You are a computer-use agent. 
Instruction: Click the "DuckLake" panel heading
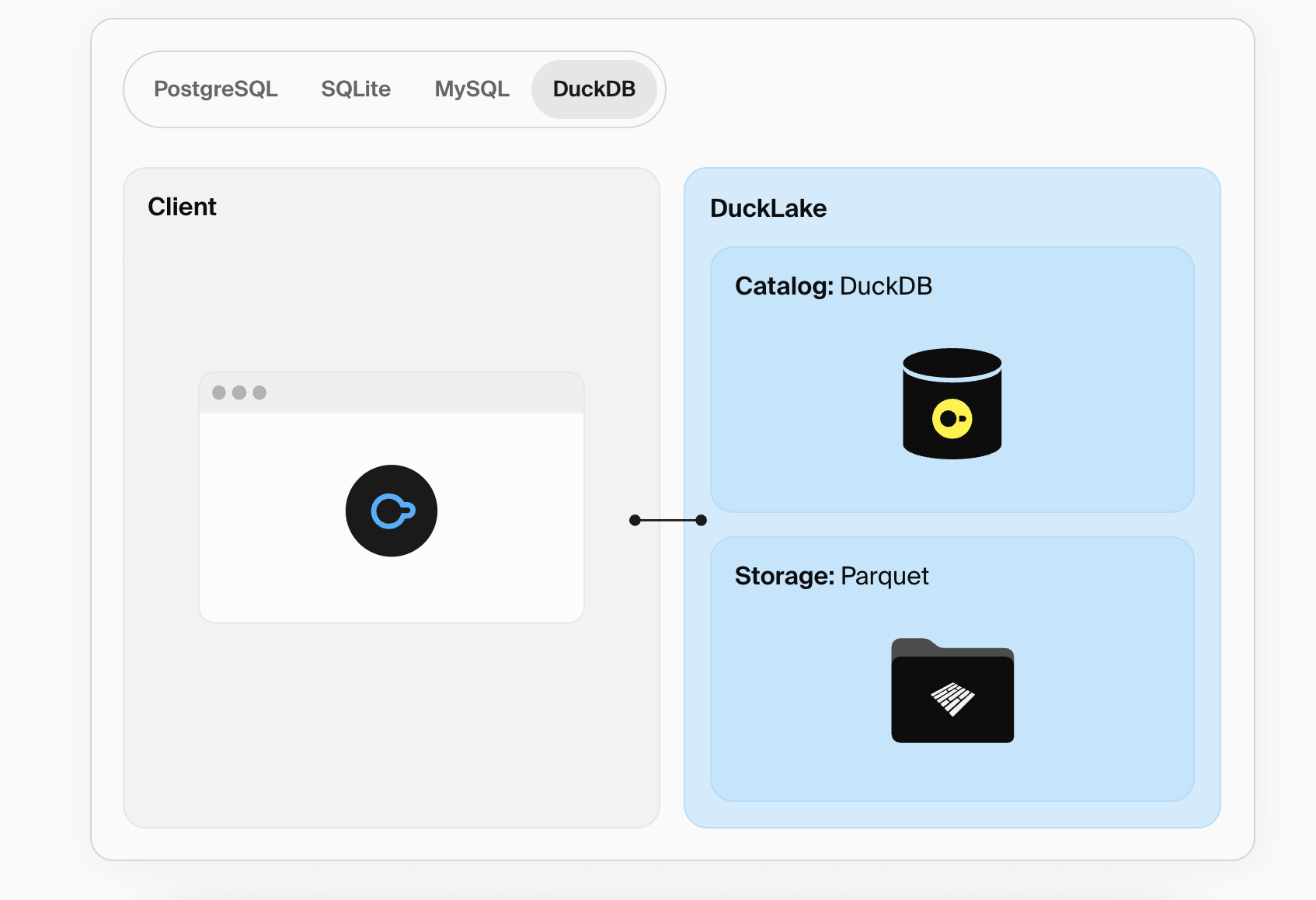[x=768, y=208]
